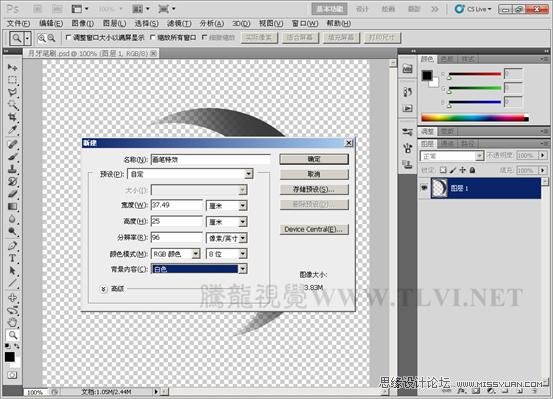Click the Device Central(E) button
This screenshot has height=399, width=553.
point(314,229)
